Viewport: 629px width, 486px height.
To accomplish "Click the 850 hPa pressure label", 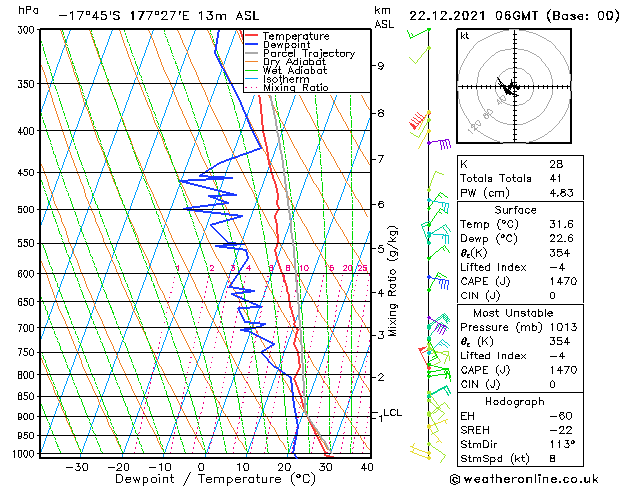I will (x=28, y=396).
